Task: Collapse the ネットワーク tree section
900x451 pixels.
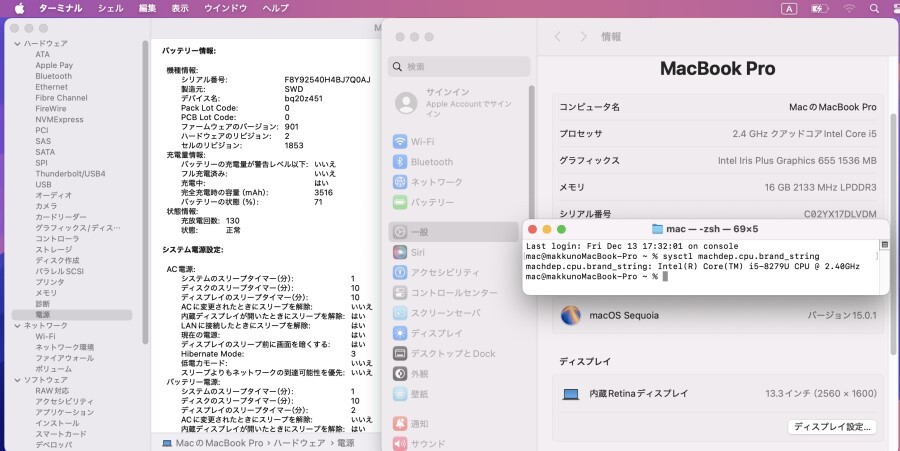Action: tap(17, 326)
